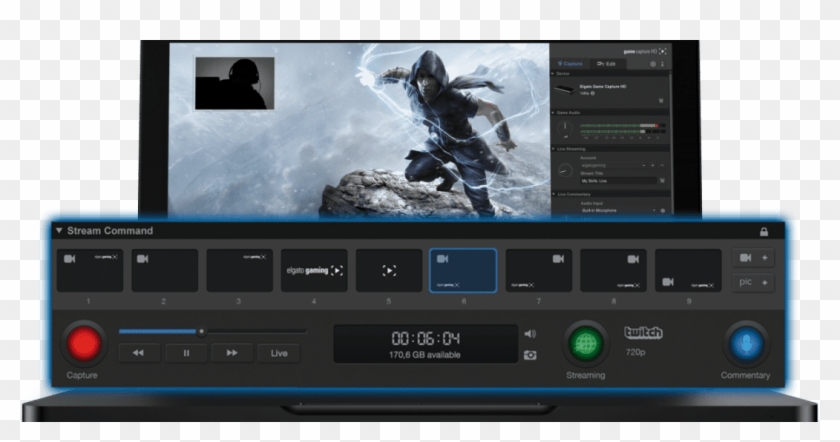
Task: Click the Stream Title input field
Action: point(618,181)
